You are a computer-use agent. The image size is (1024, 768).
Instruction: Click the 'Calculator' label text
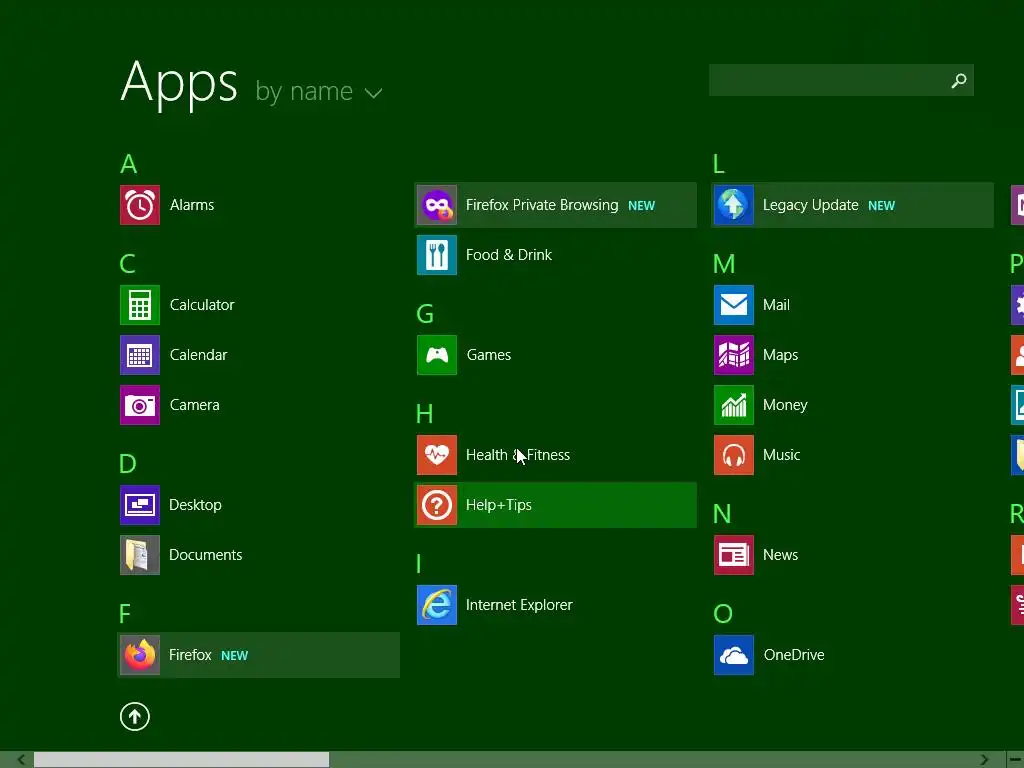[202, 305]
